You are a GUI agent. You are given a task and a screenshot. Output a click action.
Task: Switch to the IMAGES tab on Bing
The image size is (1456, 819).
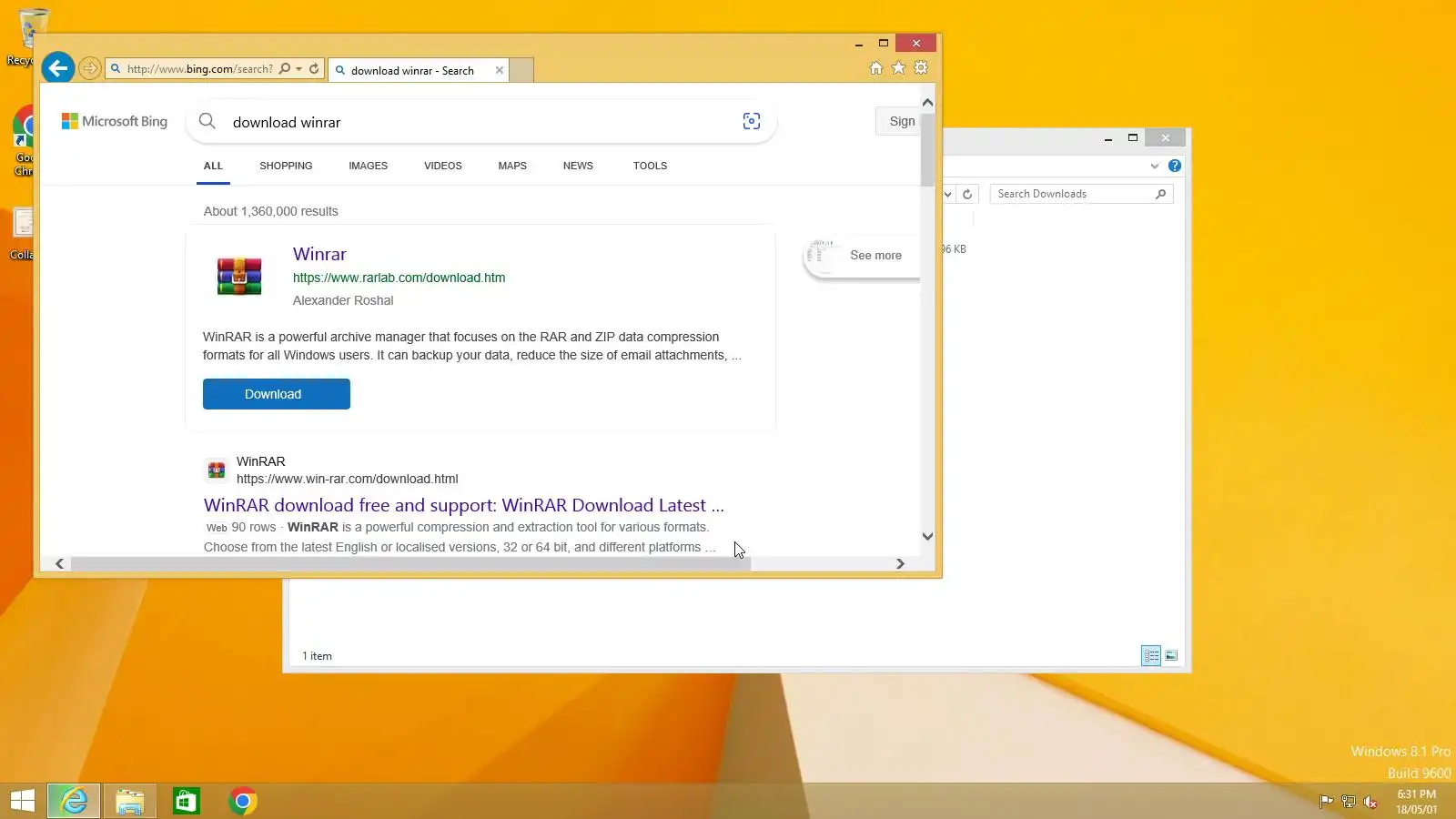[368, 166]
